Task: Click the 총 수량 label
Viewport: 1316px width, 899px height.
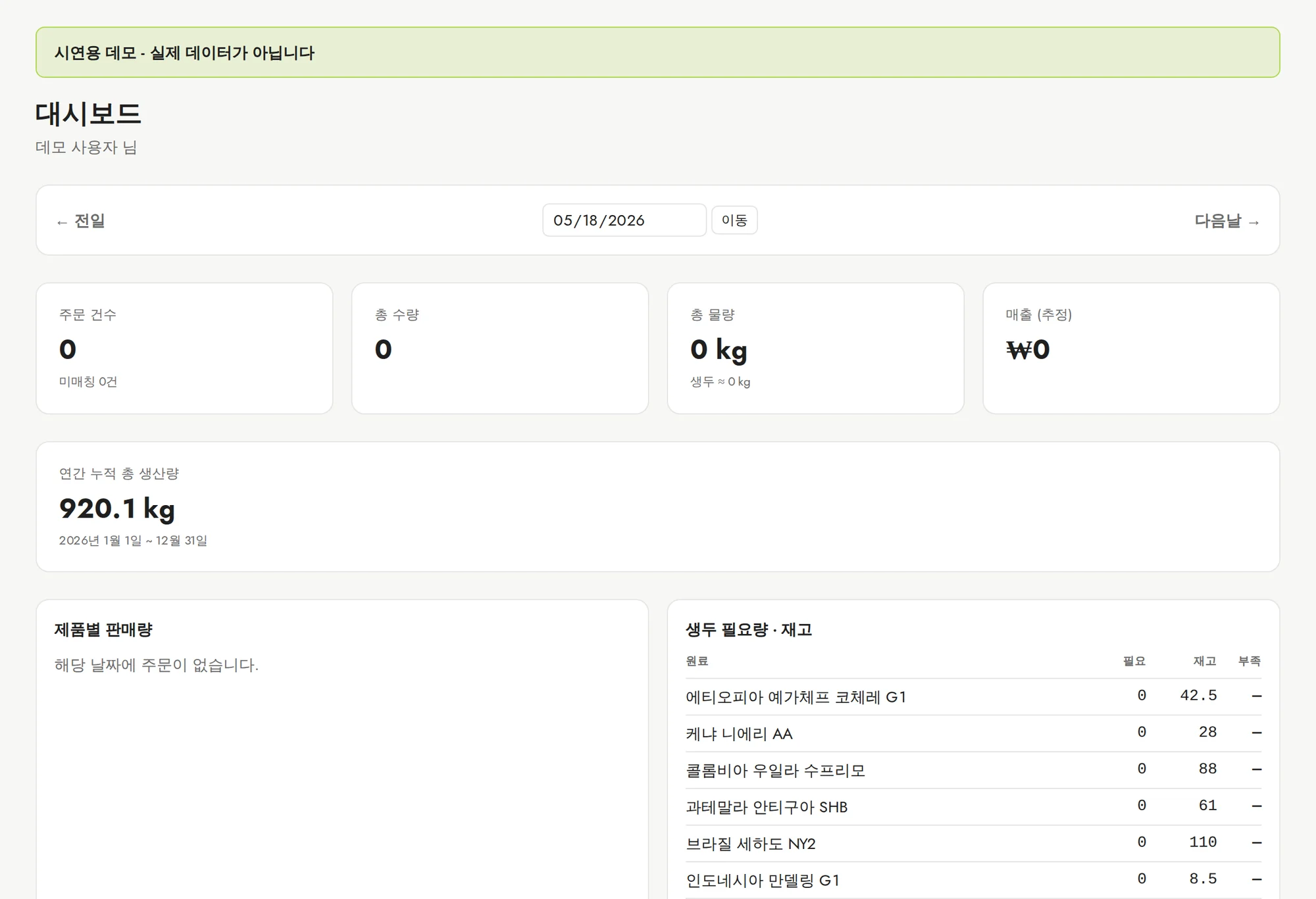Action: (x=397, y=315)
